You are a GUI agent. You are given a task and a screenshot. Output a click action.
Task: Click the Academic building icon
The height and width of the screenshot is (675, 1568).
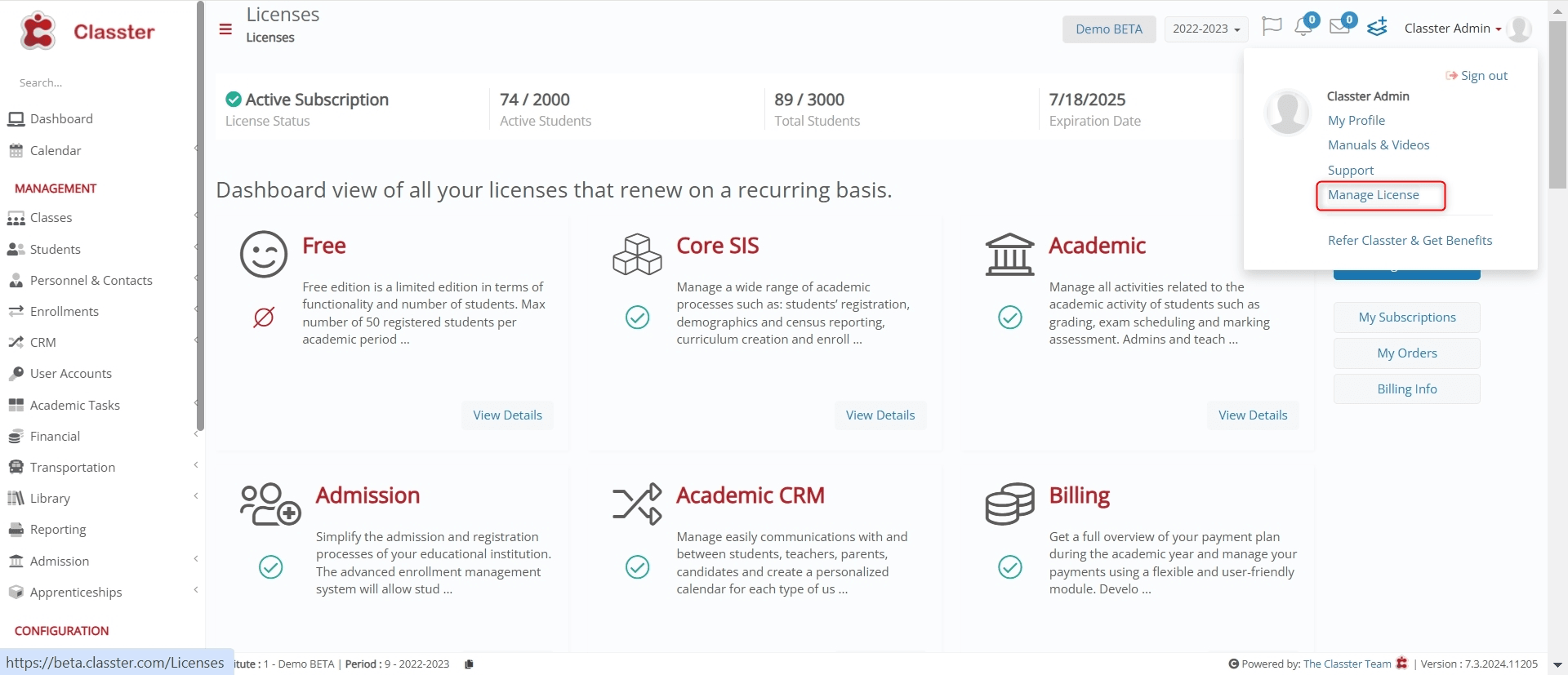point(1010,254)
